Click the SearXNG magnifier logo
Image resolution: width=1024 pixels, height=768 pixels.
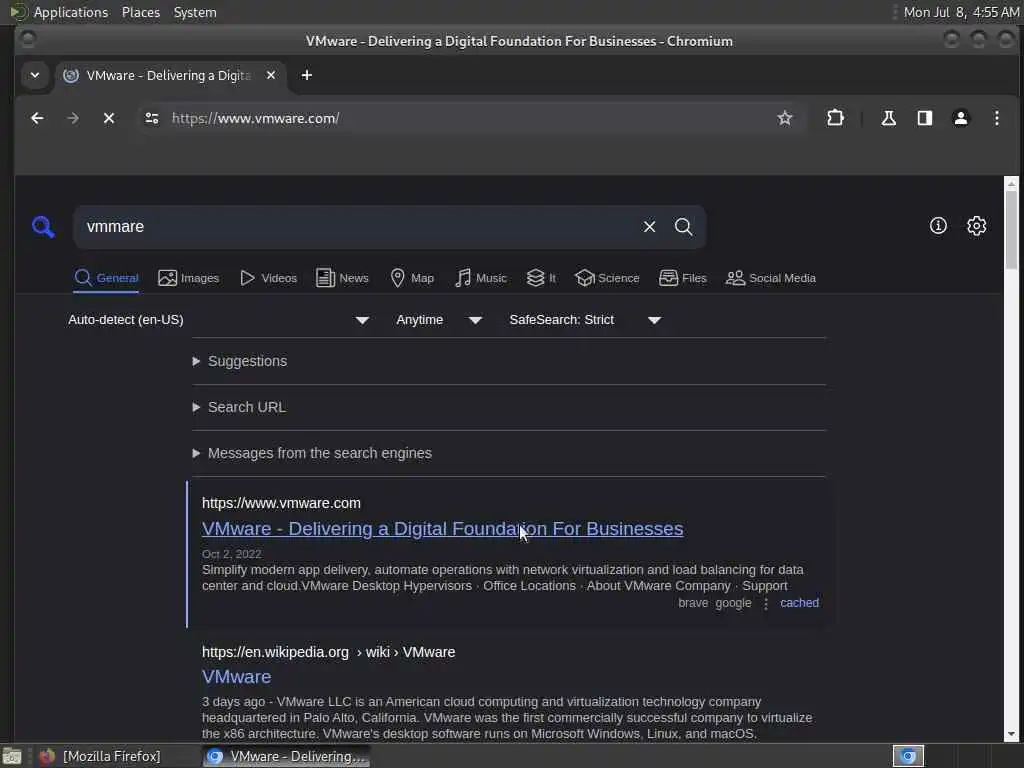click(x=43, y=227)
